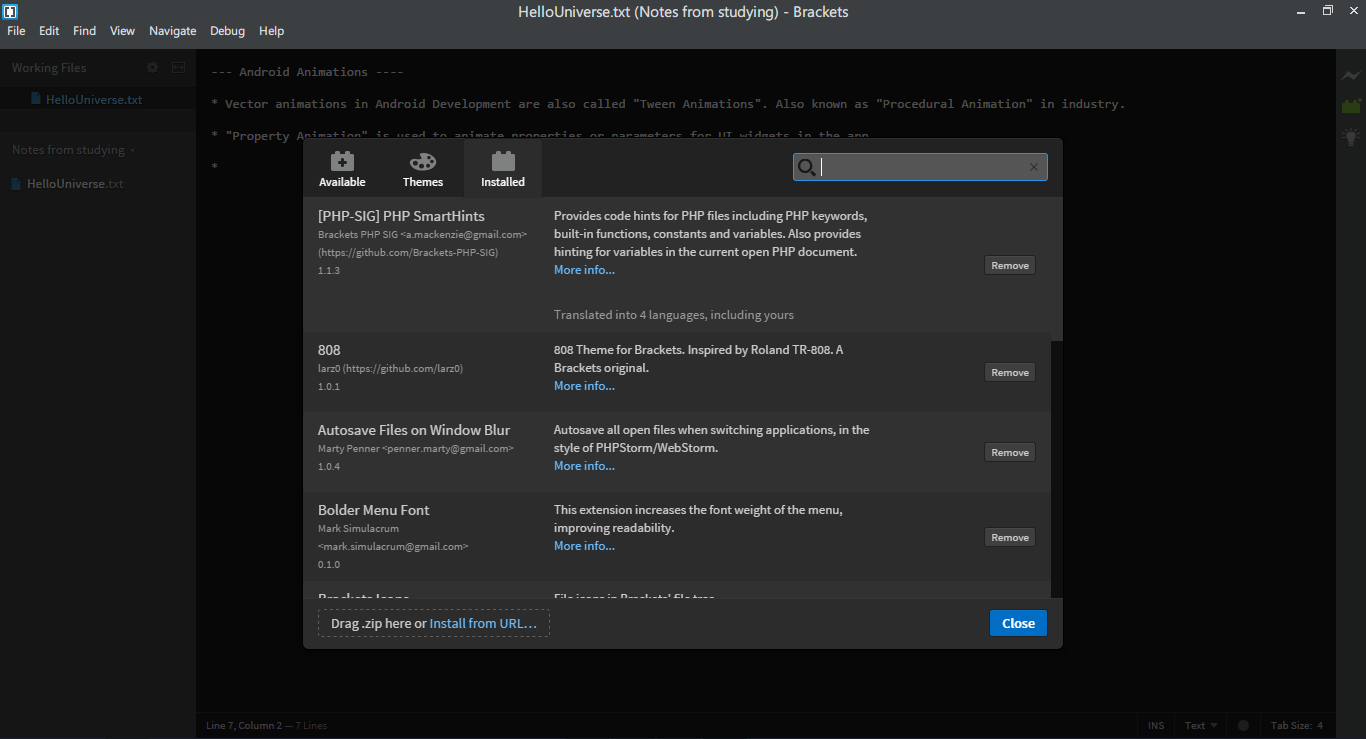Viewport: 1366px width, 739px height.
Task: Open the Edit menu
Action: [49, 31]
